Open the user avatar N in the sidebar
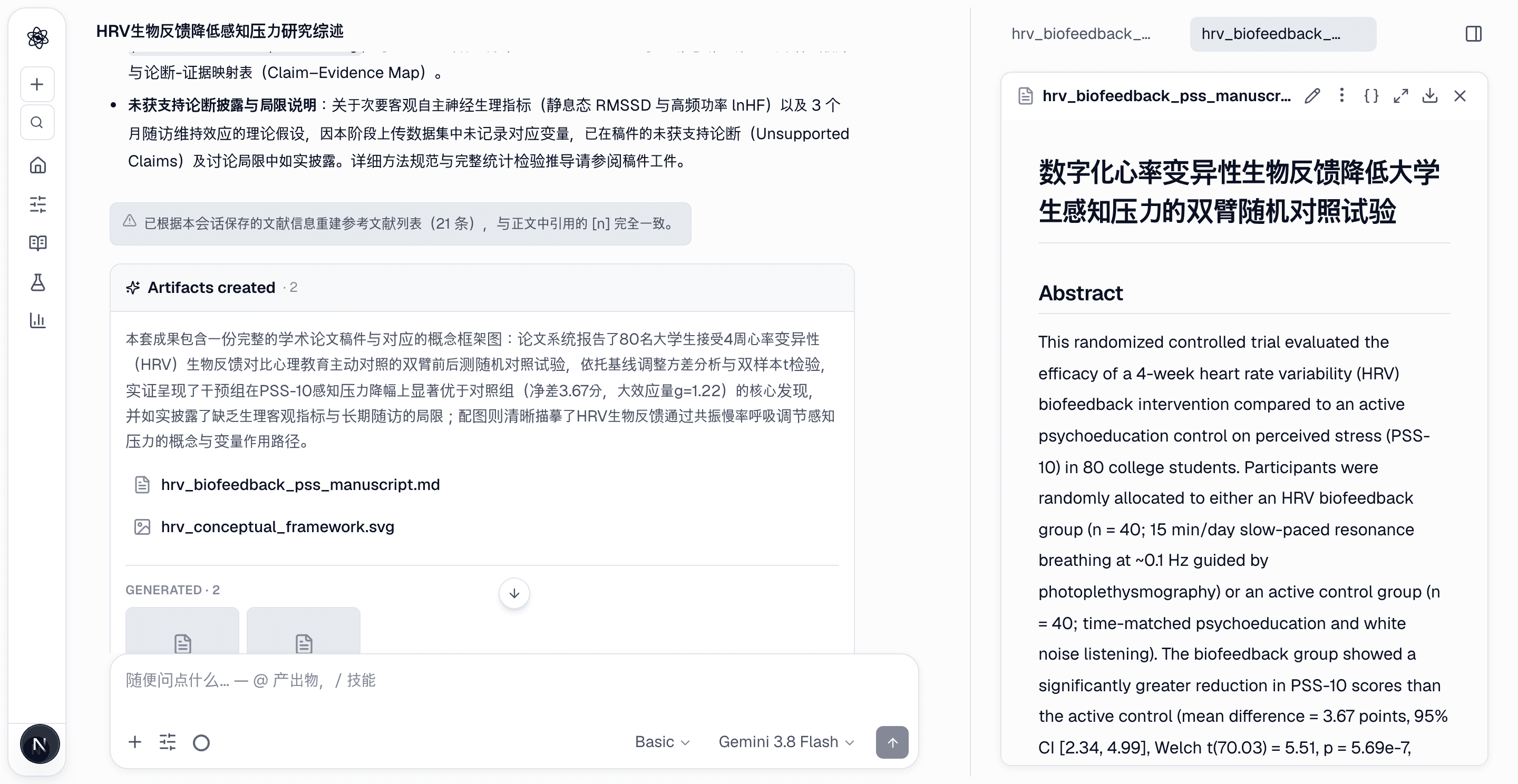The image size is (1518, 784). point(40,744)
